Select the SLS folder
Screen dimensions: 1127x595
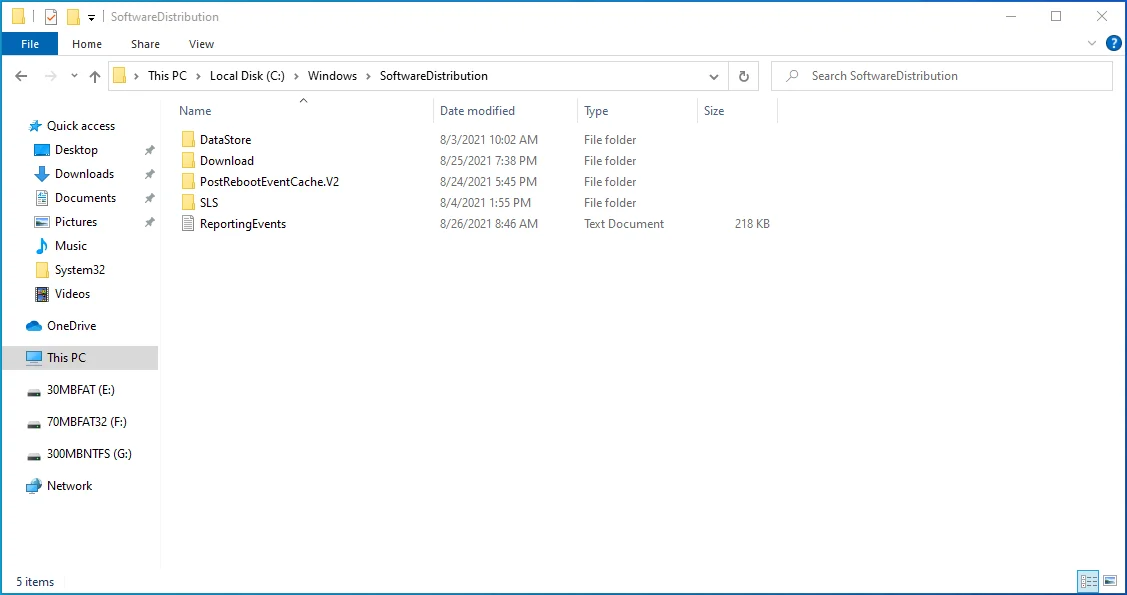coord(208,203)
